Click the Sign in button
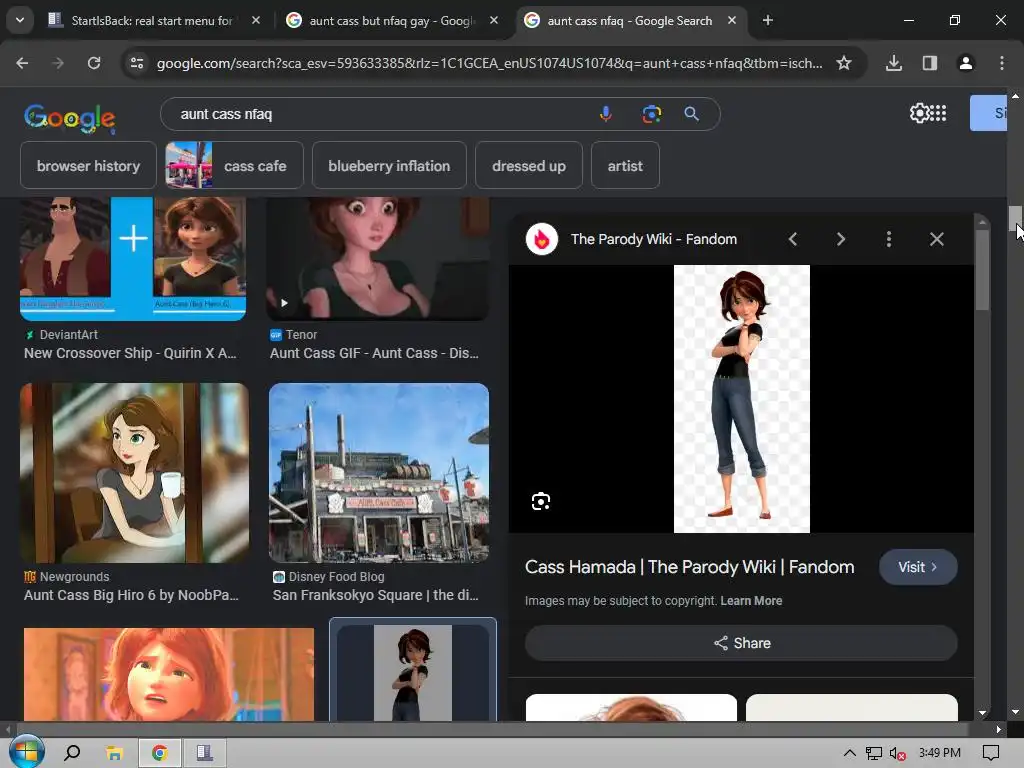The image size is (1024, 768). coord(989,113)
